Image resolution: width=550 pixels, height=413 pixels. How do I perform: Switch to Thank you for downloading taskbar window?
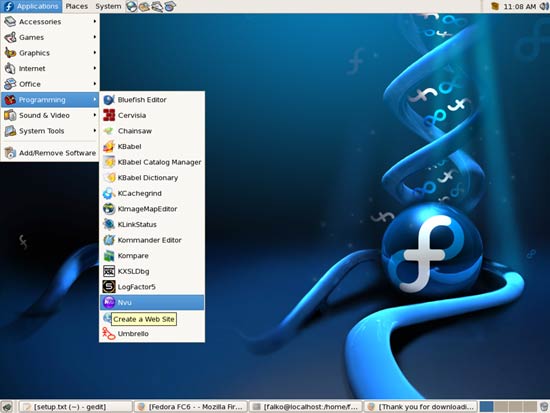coord(421,407)
